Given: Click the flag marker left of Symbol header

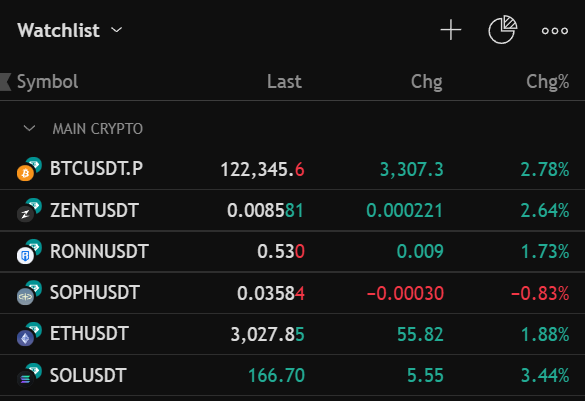Looking at the screenshot, I should click(x=6, y=82).
